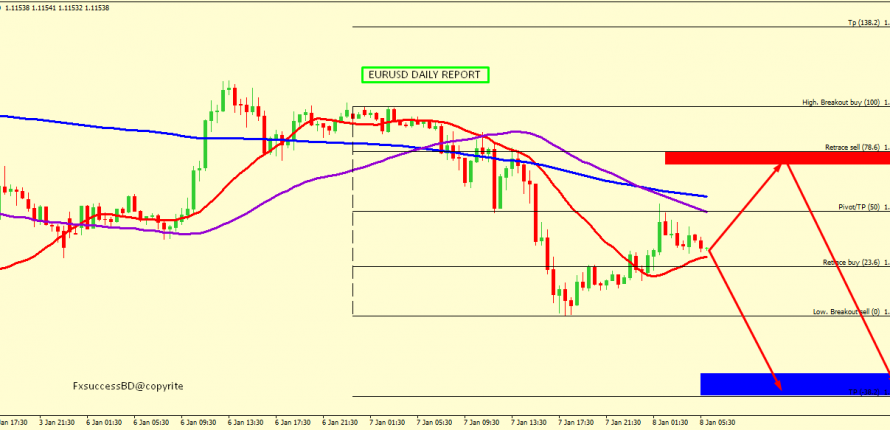Image resolution: width=890 pixels, height=430 pixels.
Task: Click the 7 Jan 01:30 time label
Action: coord(388,423)
